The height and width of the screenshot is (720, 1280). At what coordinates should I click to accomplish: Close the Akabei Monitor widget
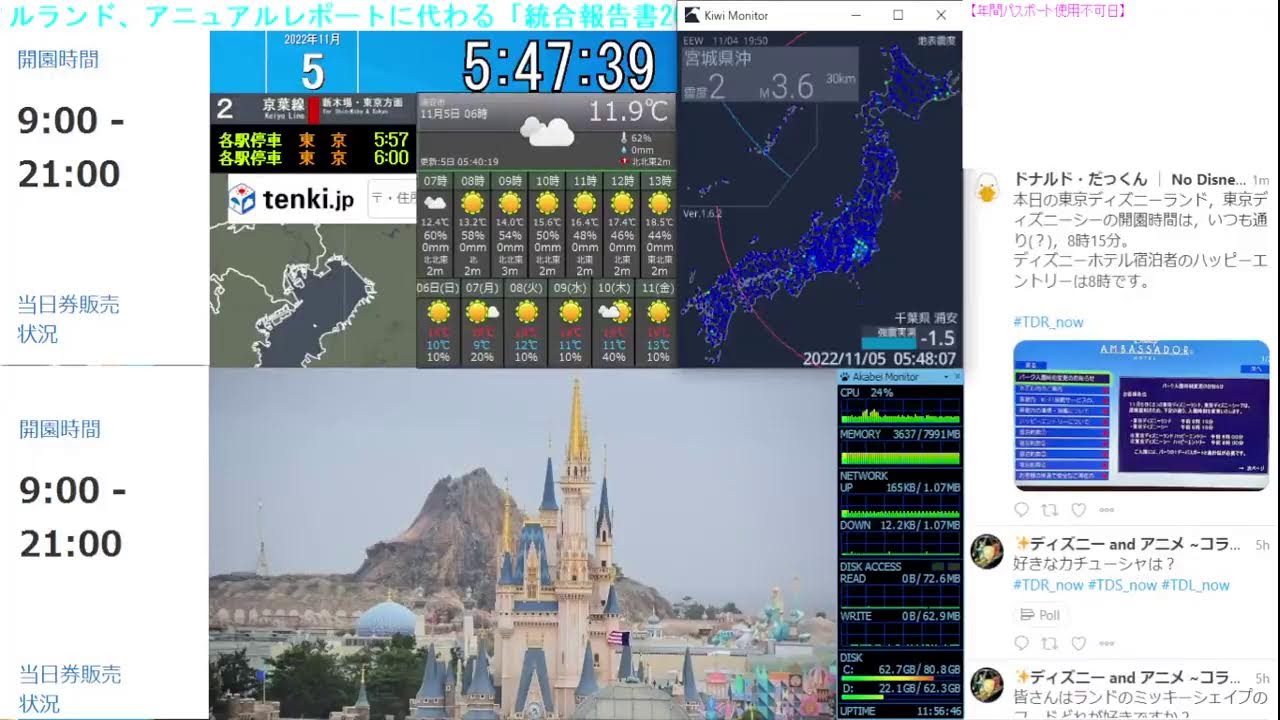(957, 377)
